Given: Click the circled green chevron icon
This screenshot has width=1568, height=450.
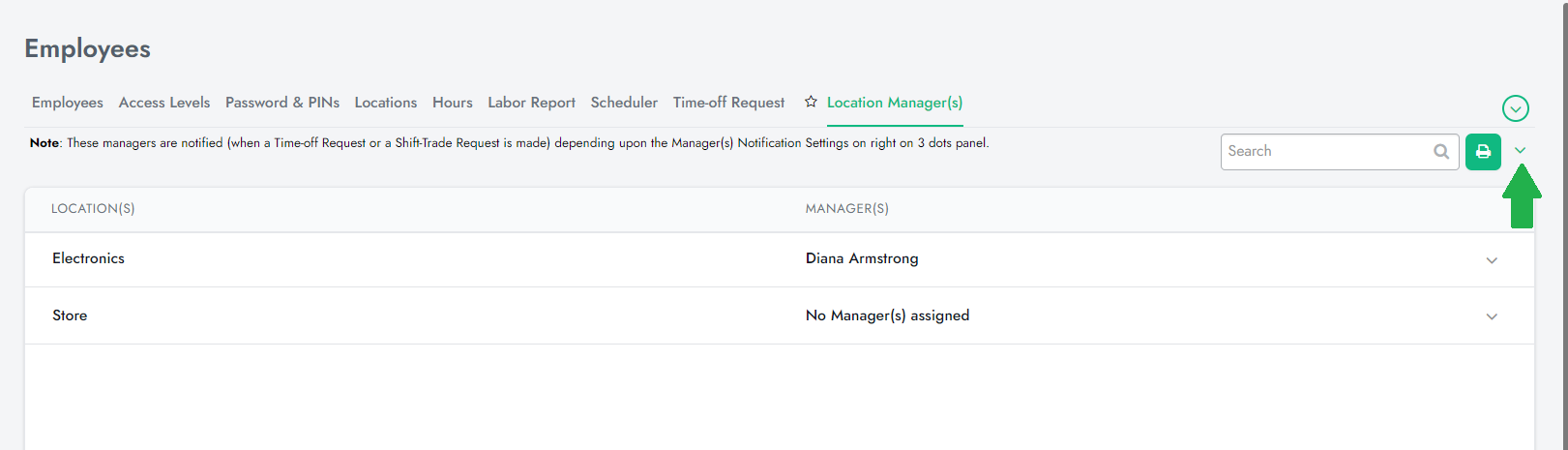Looking at the screenshot, I should 1516,108.
